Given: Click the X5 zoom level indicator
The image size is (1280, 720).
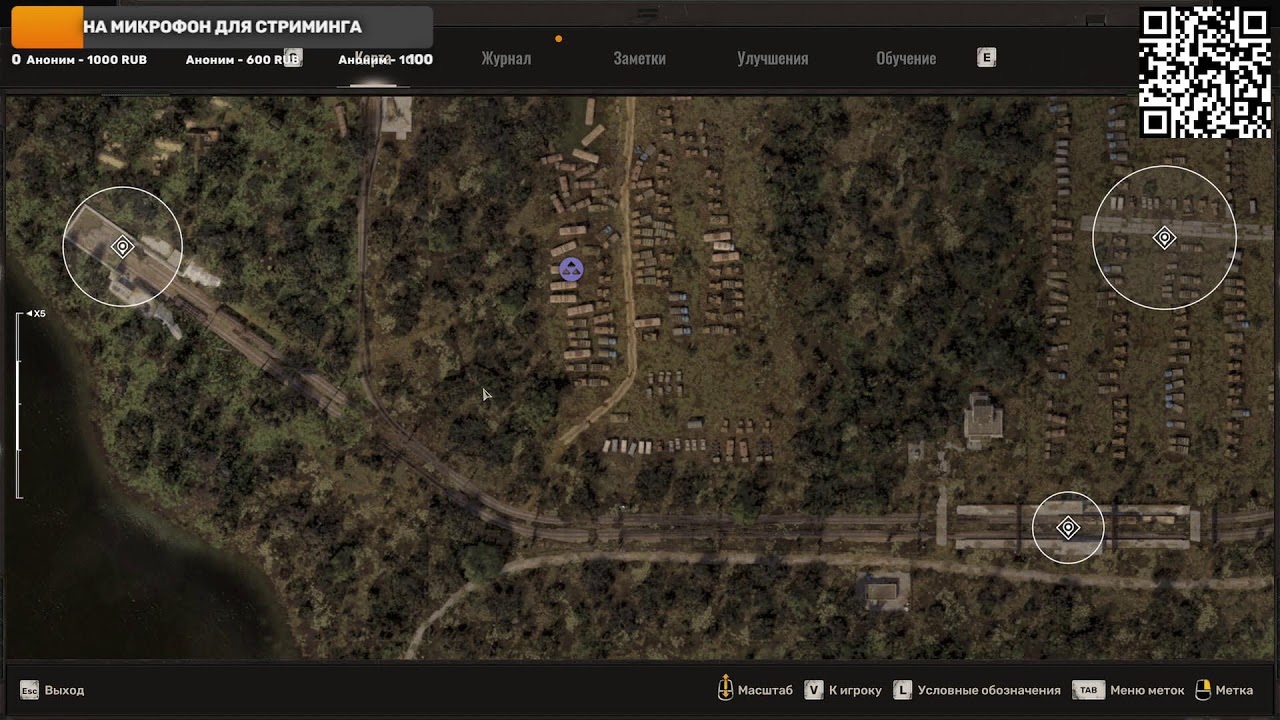Looking at the screenshot, I should point(36,314).
